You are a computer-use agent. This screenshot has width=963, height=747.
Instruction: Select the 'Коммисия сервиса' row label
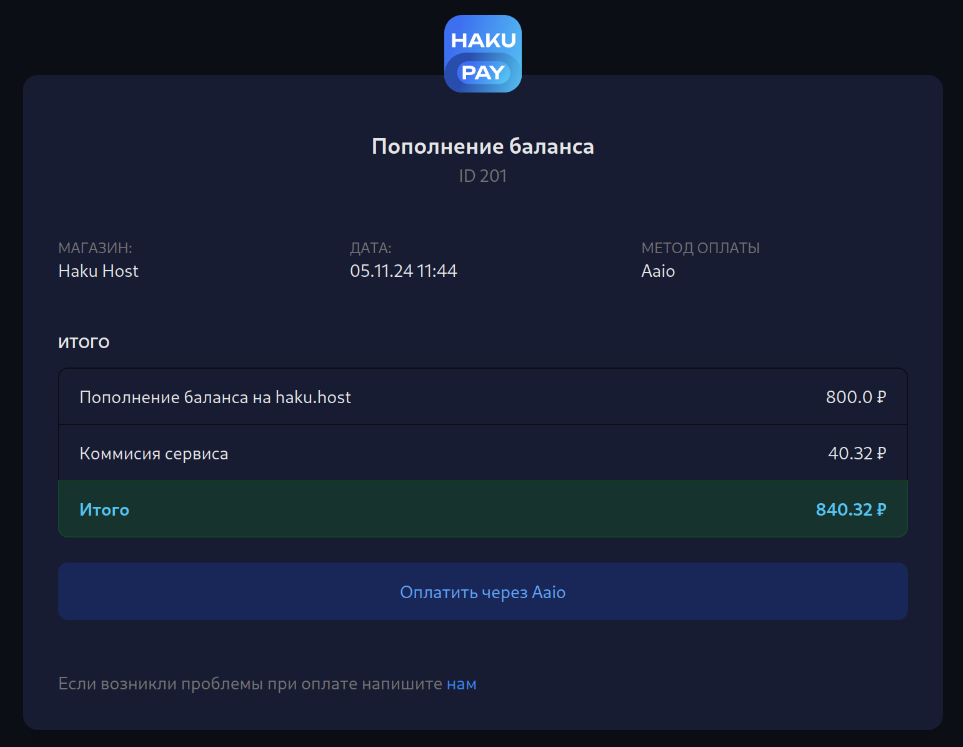[154, 453]
